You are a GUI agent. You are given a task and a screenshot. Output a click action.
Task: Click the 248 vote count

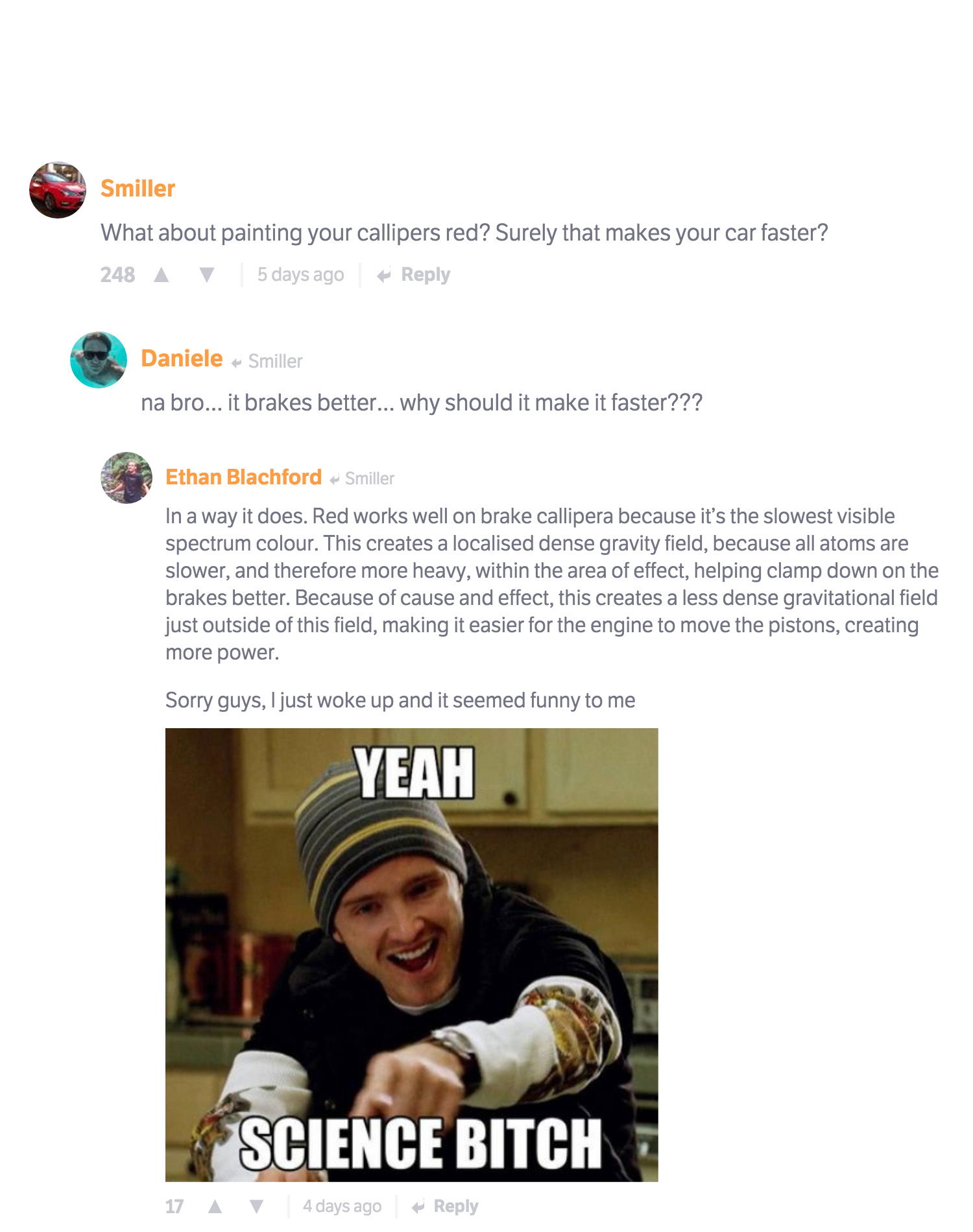click(x=117, y=275)
